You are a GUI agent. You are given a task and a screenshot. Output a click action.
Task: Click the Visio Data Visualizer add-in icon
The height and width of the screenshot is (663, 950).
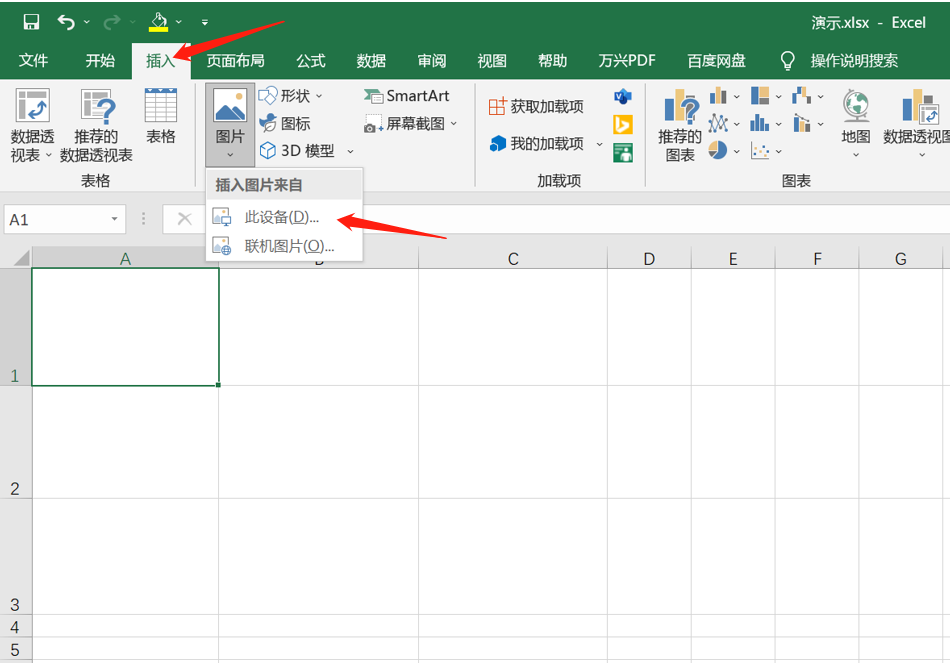coord(623,96)
